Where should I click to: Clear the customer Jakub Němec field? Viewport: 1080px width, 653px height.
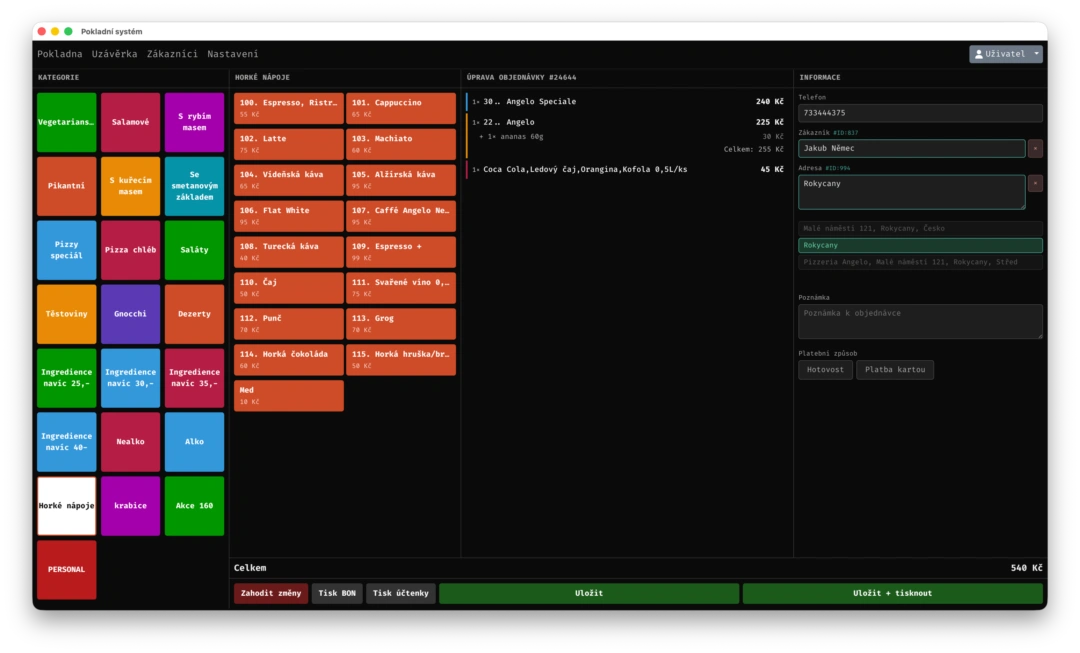pyautogui.click(x=1035, y=149)
